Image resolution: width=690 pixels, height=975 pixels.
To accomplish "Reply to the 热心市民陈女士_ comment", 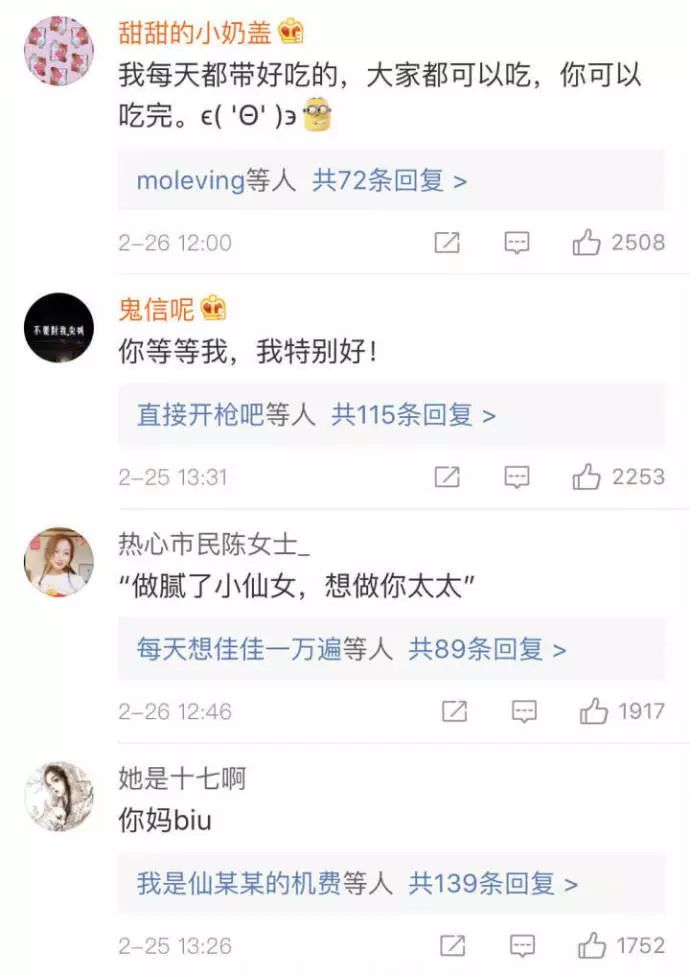I will click(524, 711).
